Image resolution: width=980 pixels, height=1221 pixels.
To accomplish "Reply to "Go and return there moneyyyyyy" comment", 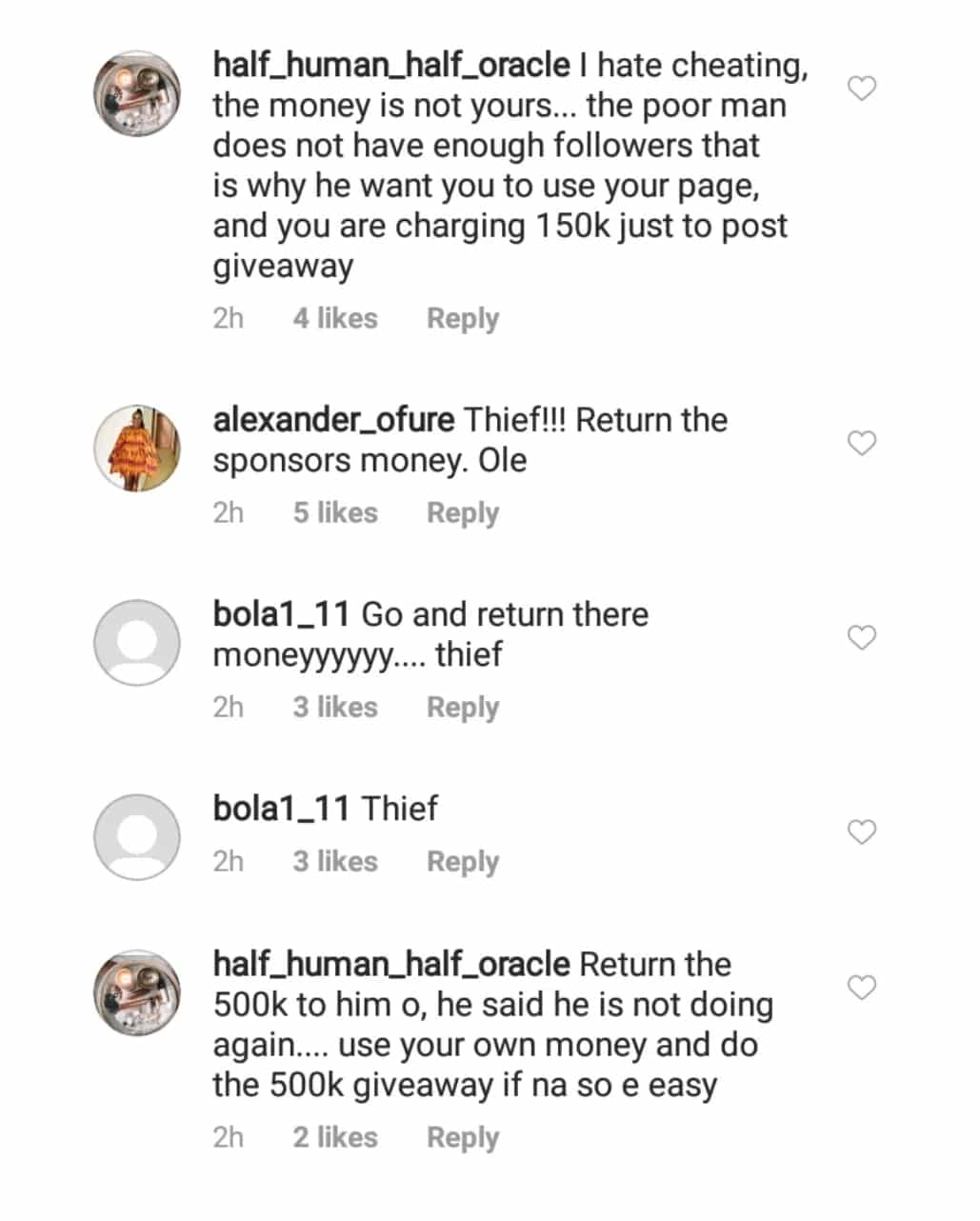I will (x=462, y=707).
